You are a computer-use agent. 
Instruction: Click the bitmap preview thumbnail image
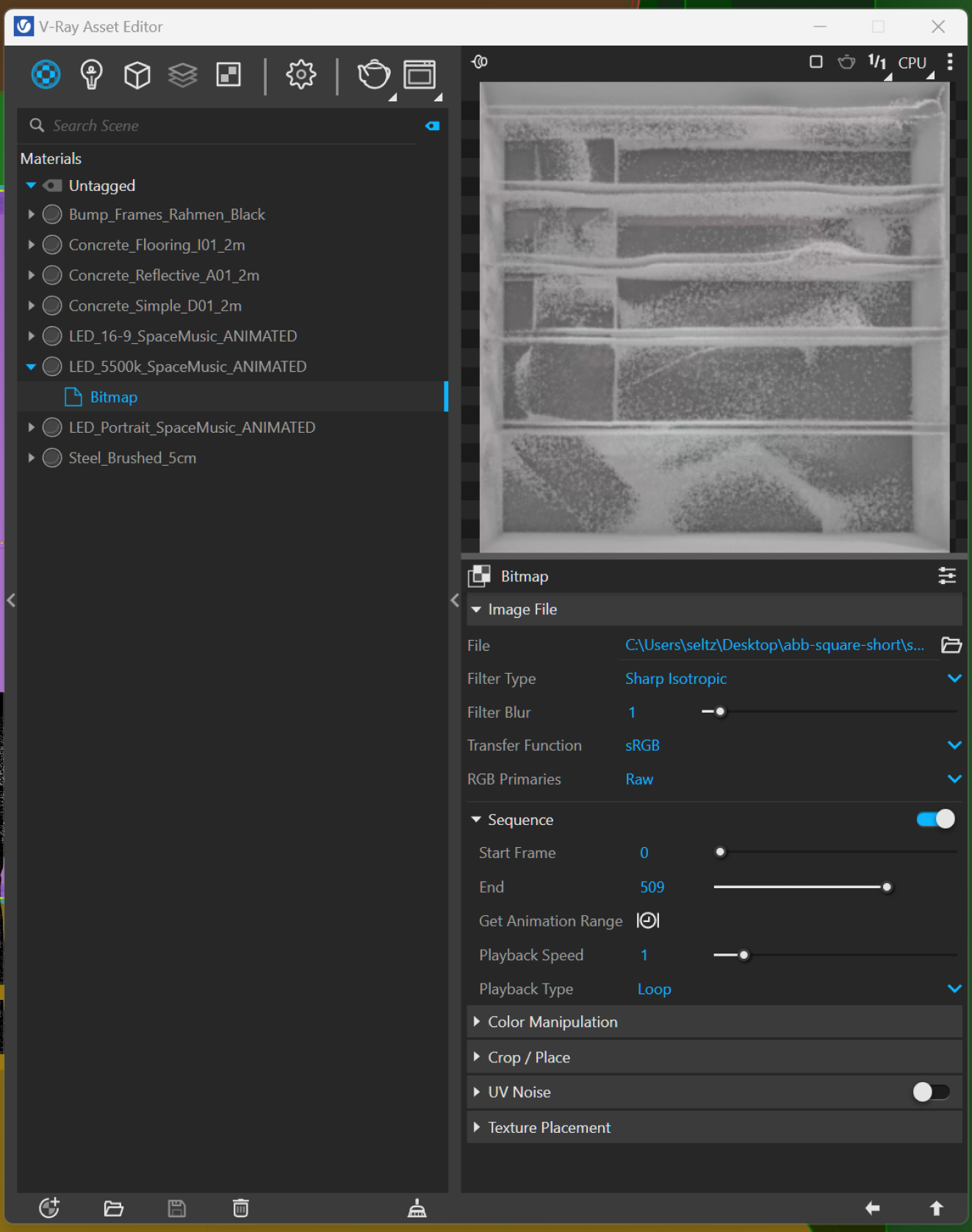pyautogui.click(x=714, y=317)
